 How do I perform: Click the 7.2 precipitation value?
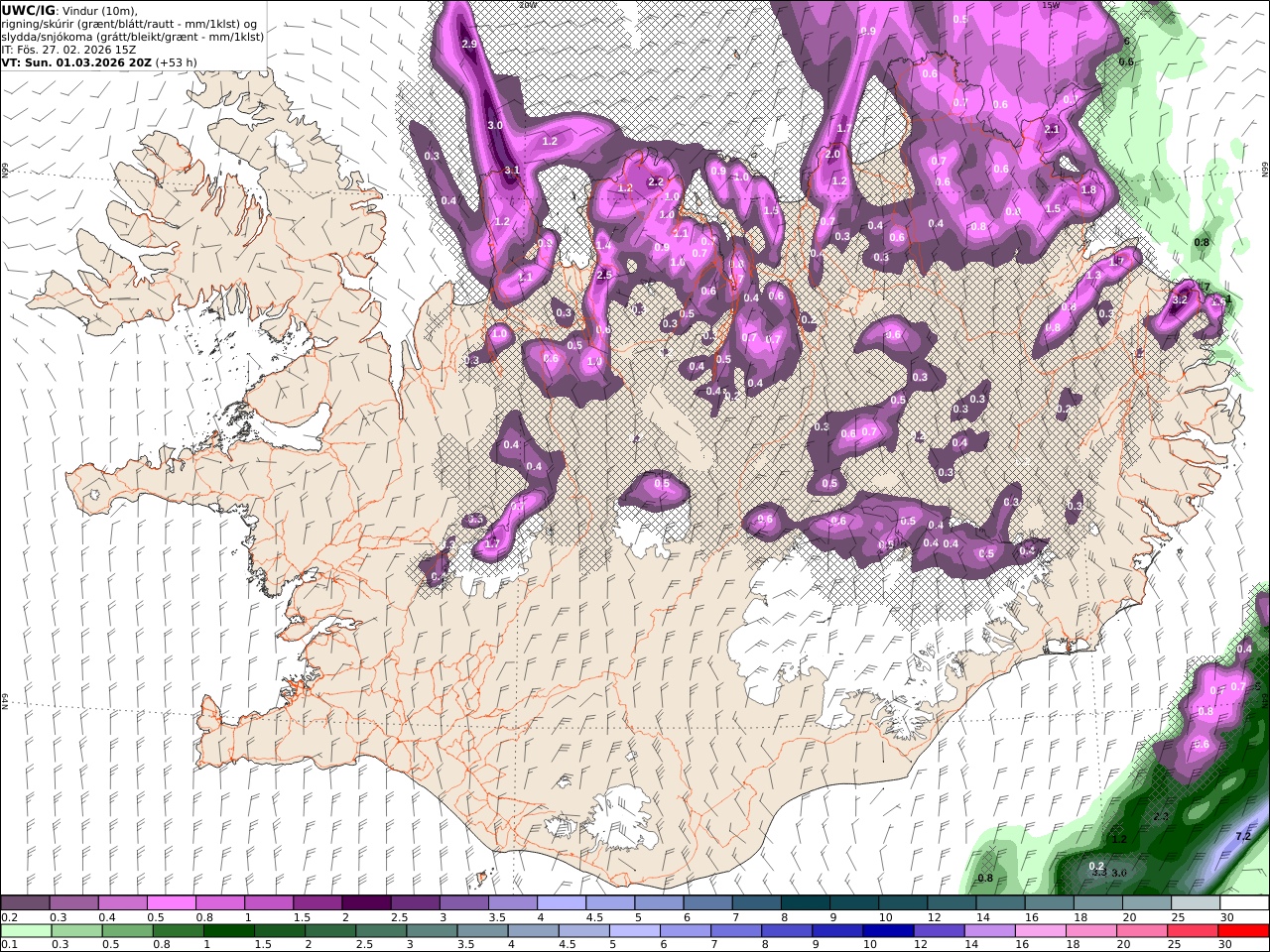[1243, 837]
